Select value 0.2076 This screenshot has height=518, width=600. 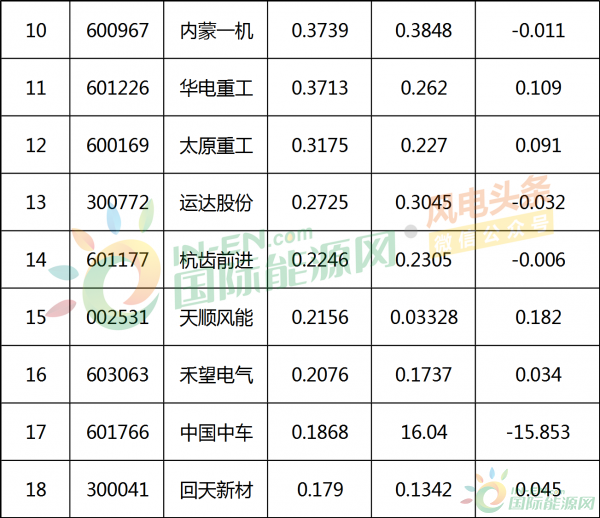pyautogui.click(x=320, y=375)
